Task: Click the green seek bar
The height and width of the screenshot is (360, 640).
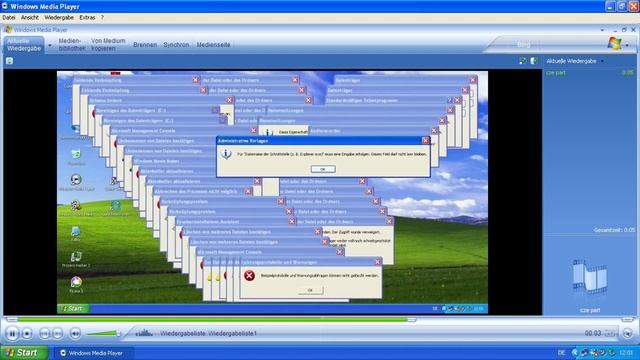Action: click(x=212, y=320)
